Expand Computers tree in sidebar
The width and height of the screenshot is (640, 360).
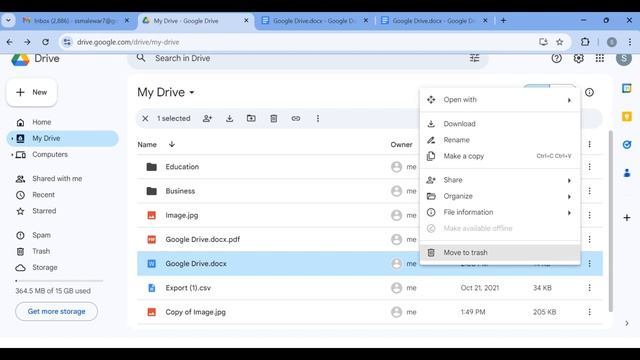coord(12,155)
